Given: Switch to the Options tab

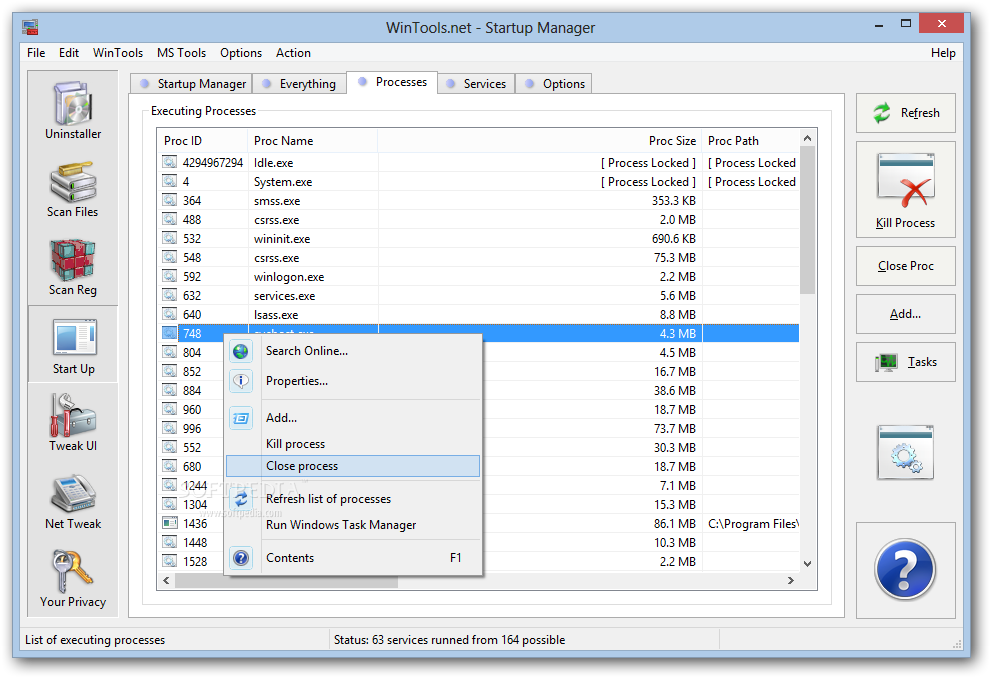Looking at the screenshot, I should (554, 83).
